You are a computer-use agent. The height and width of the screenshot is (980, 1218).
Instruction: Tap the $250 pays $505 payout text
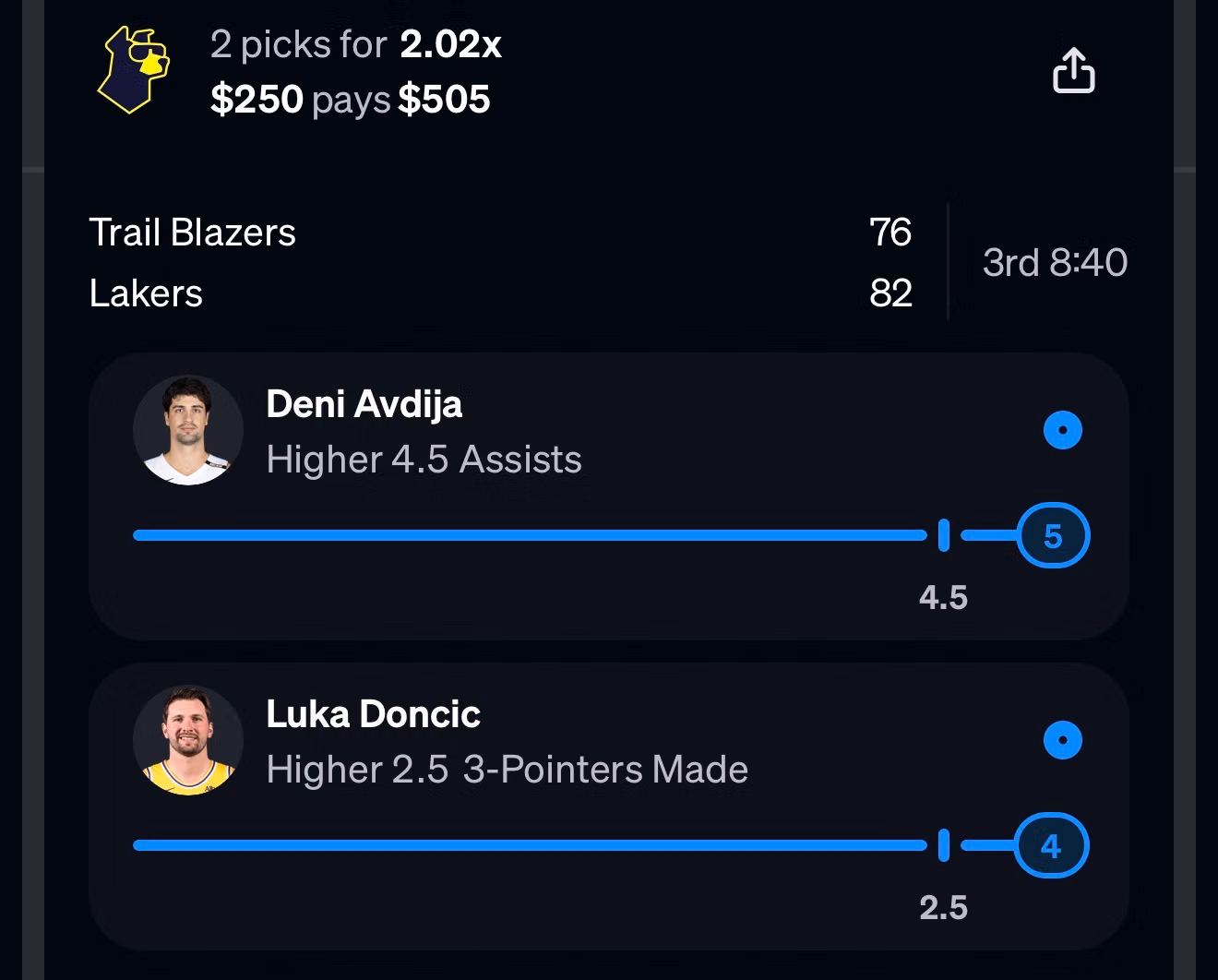point(351,99)
